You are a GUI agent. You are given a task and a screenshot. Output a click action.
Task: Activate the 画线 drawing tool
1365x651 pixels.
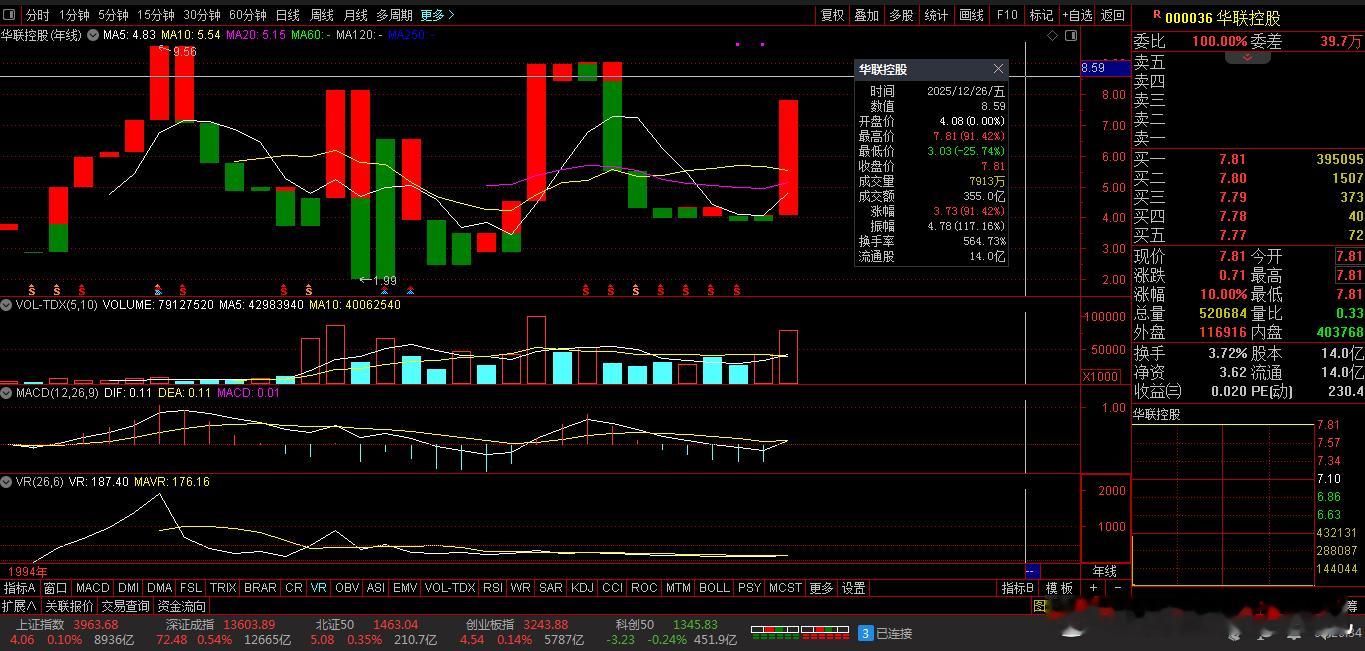(x=972, y=15)
